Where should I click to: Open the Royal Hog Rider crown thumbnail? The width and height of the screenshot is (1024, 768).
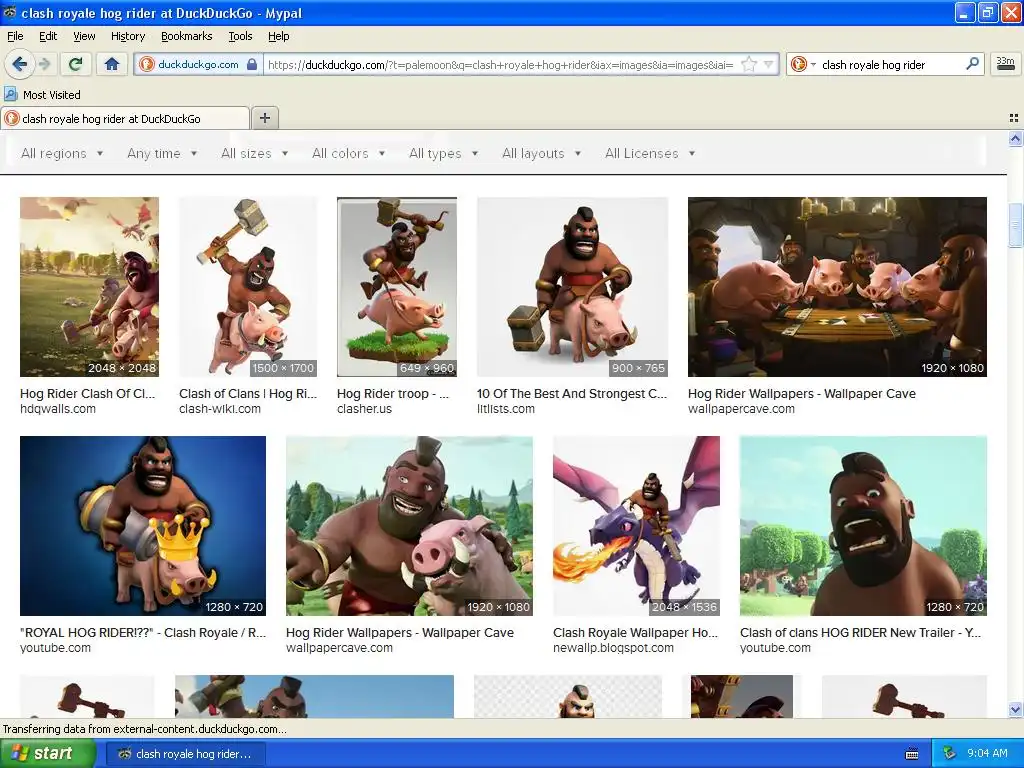coord(143,526)
